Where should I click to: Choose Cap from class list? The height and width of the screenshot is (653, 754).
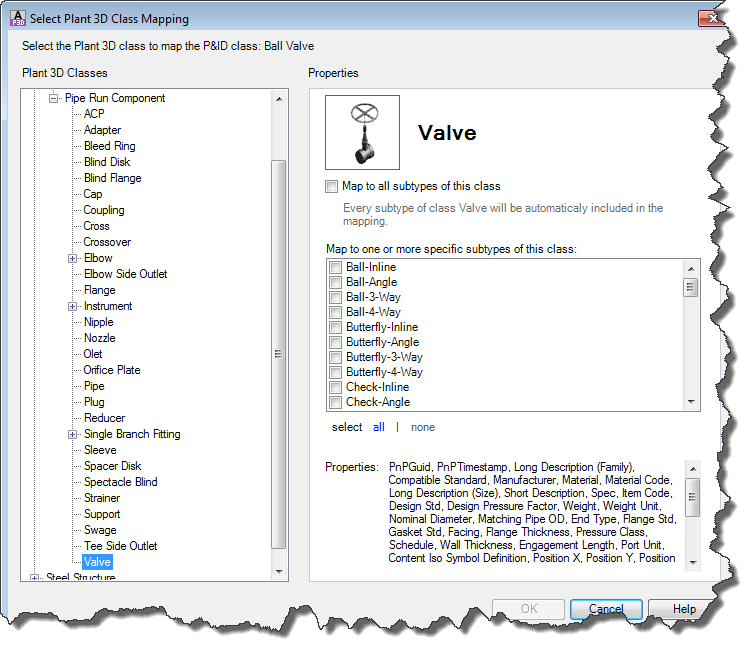tap(93, 194)
